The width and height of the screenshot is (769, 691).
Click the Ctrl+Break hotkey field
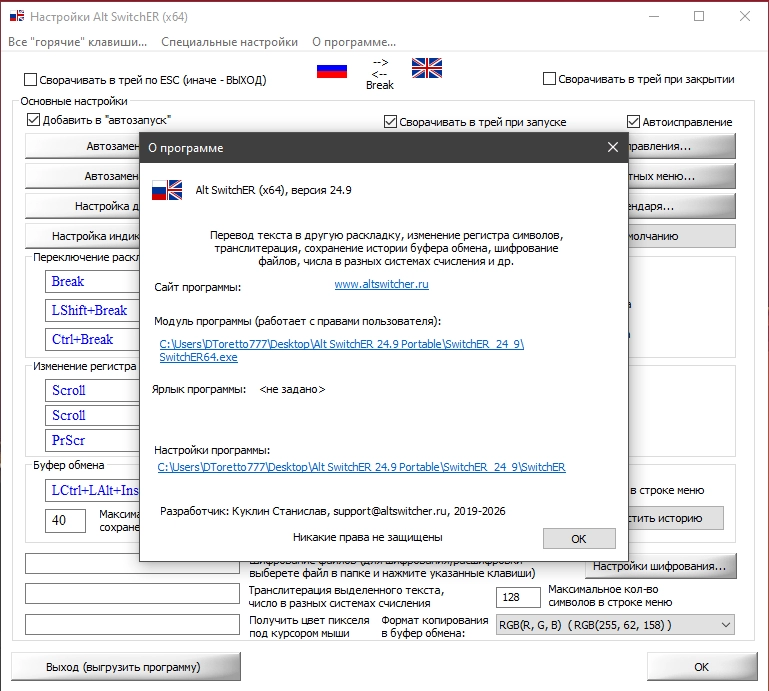pos(92,339)
